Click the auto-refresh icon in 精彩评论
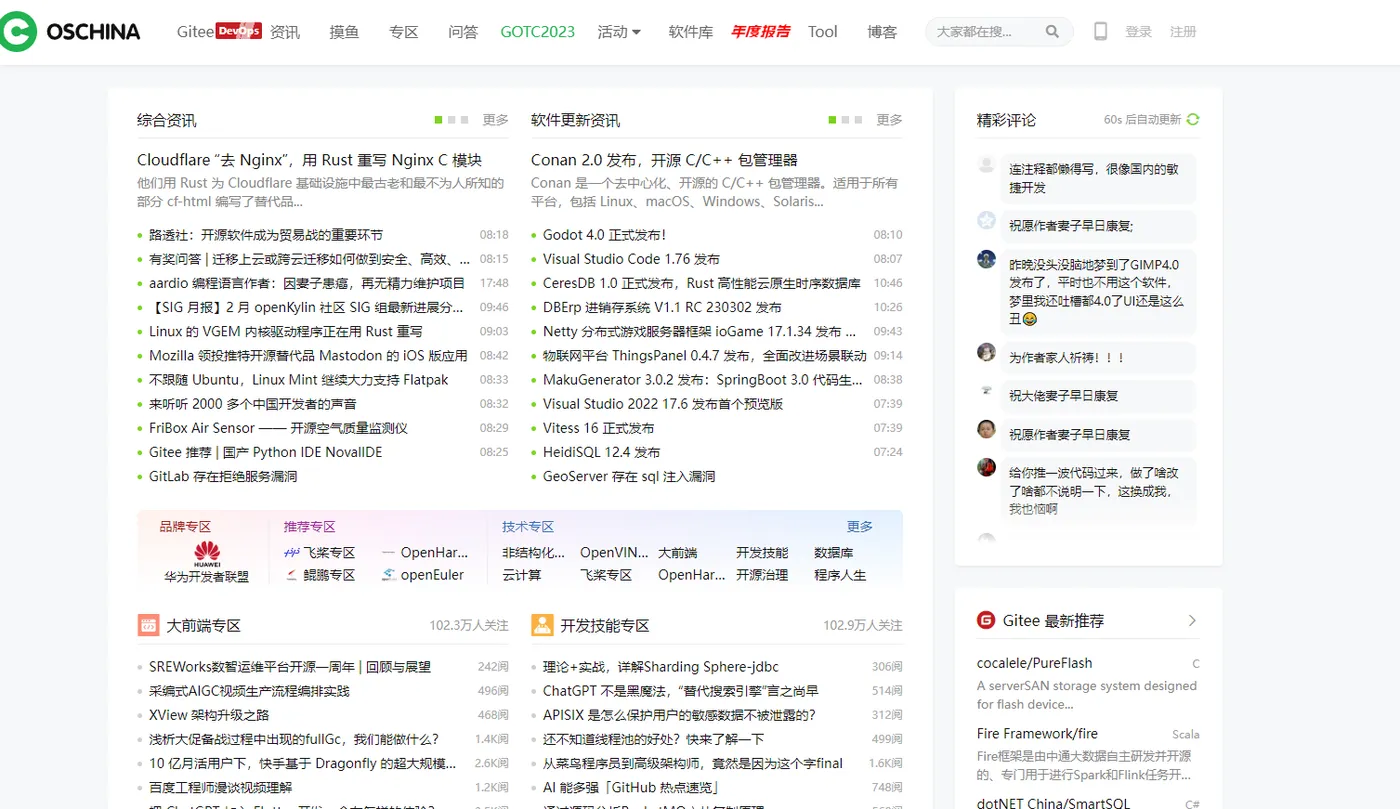The height and width of the screenshot is (809, 1400). coord(1193,119)
